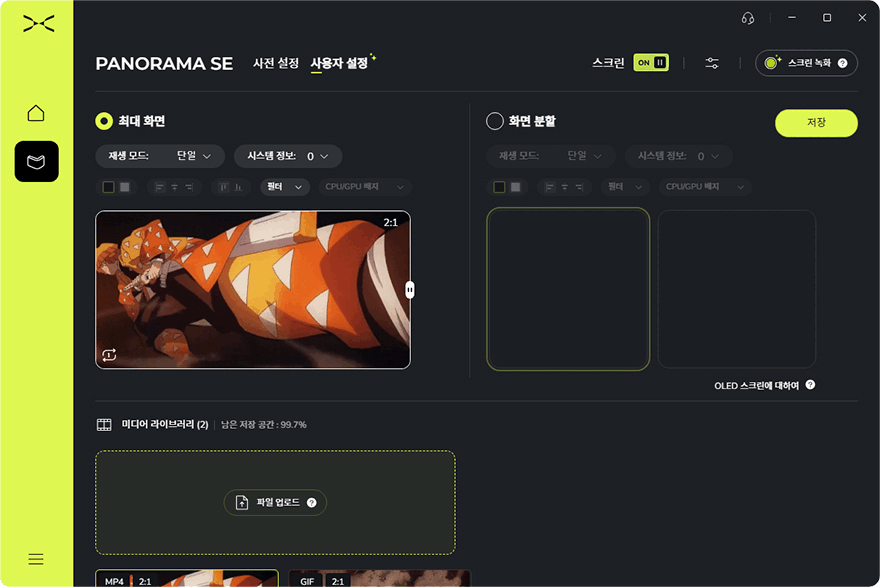Select the screen panel icon in sidebar
Viewport: 880px width, 587px height.
pyautogui.click(x=36, y=162)
